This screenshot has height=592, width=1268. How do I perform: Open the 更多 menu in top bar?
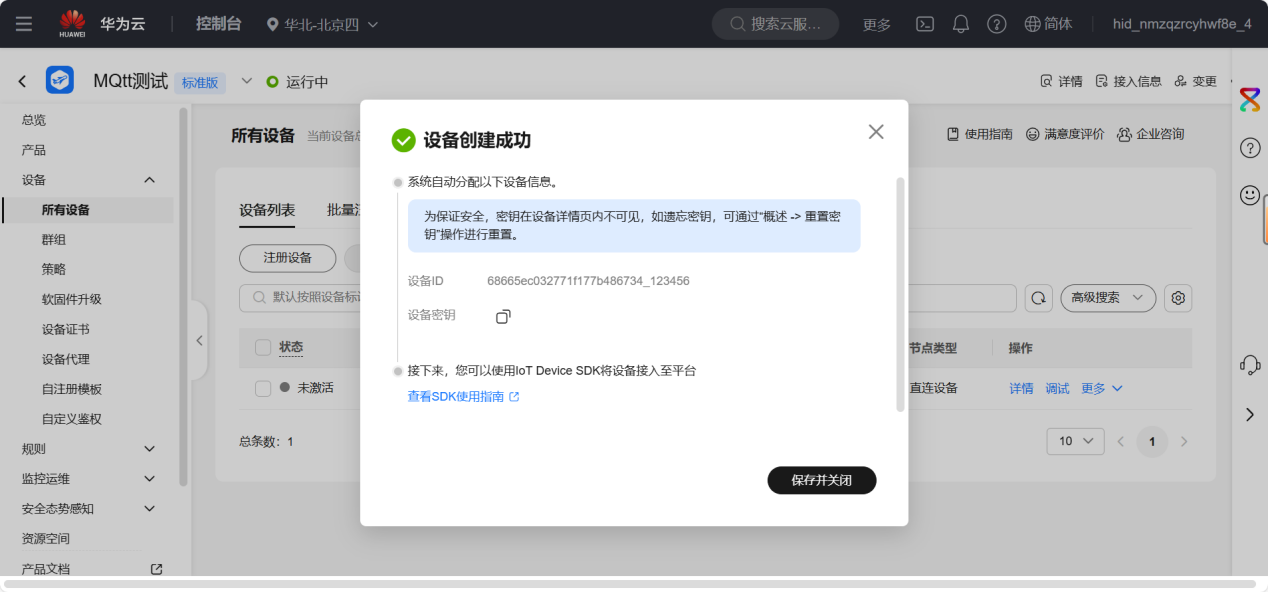pyautogui.click(x=876, y=23)
